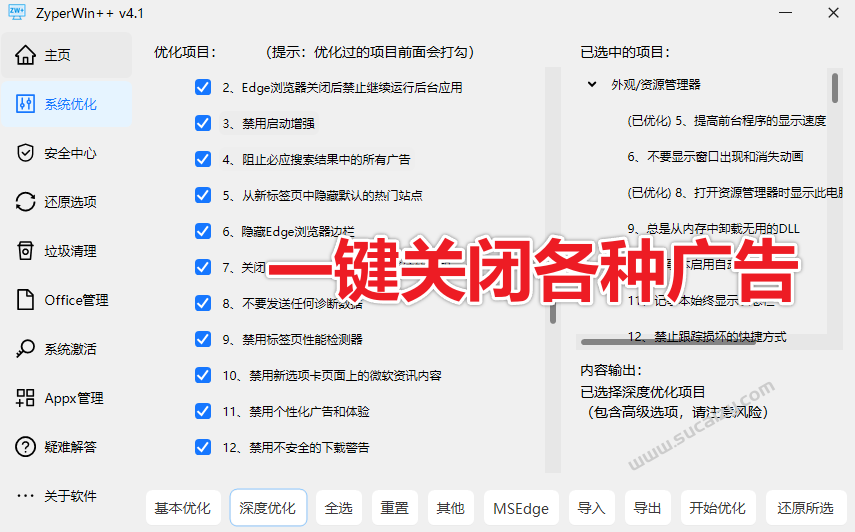Select 不要显示窗口出现和消失动画 in selected list
The image size is (855, 532).
pos(715,157)
